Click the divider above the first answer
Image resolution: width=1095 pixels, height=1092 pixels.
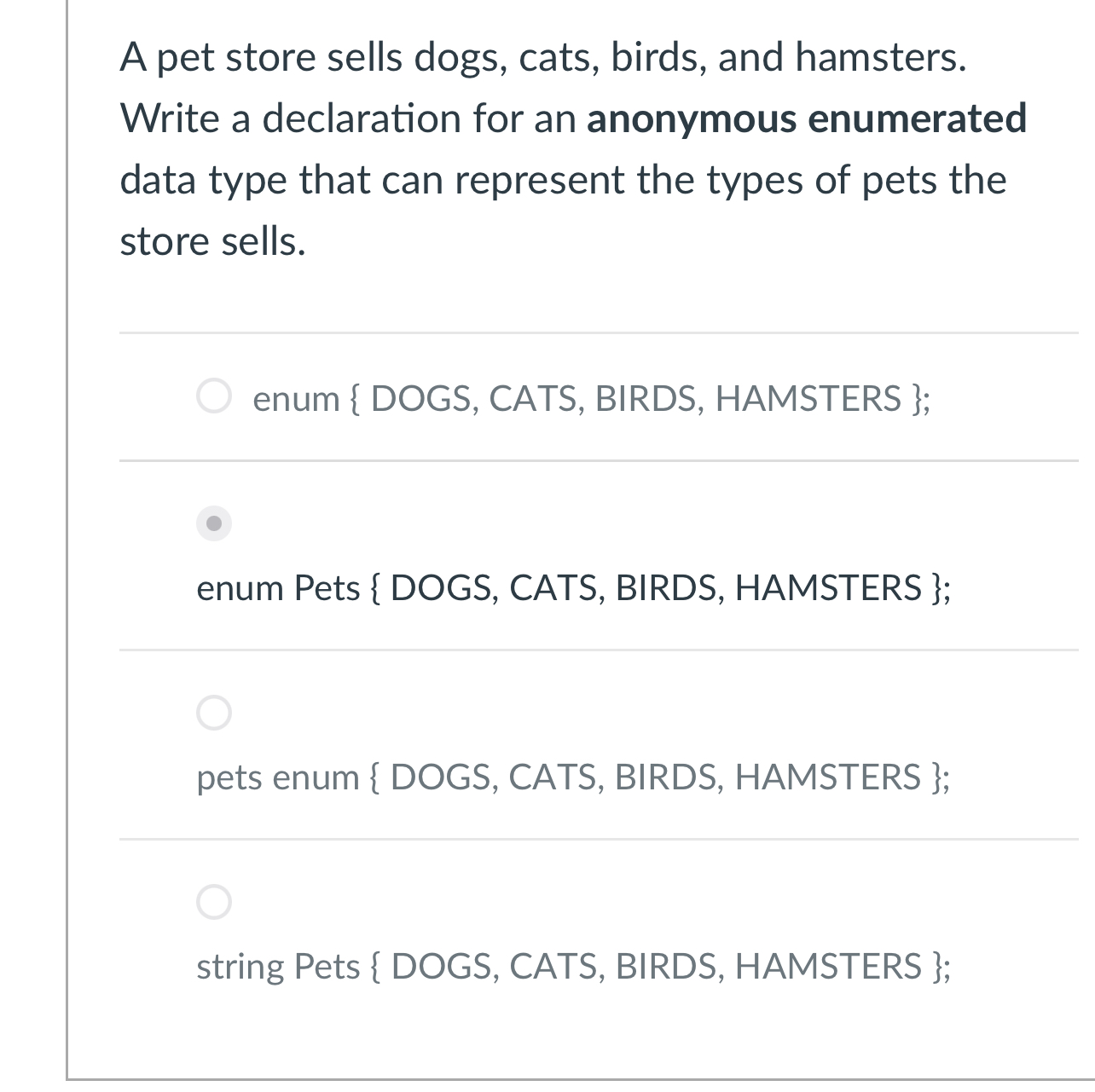tap(597, 334)
